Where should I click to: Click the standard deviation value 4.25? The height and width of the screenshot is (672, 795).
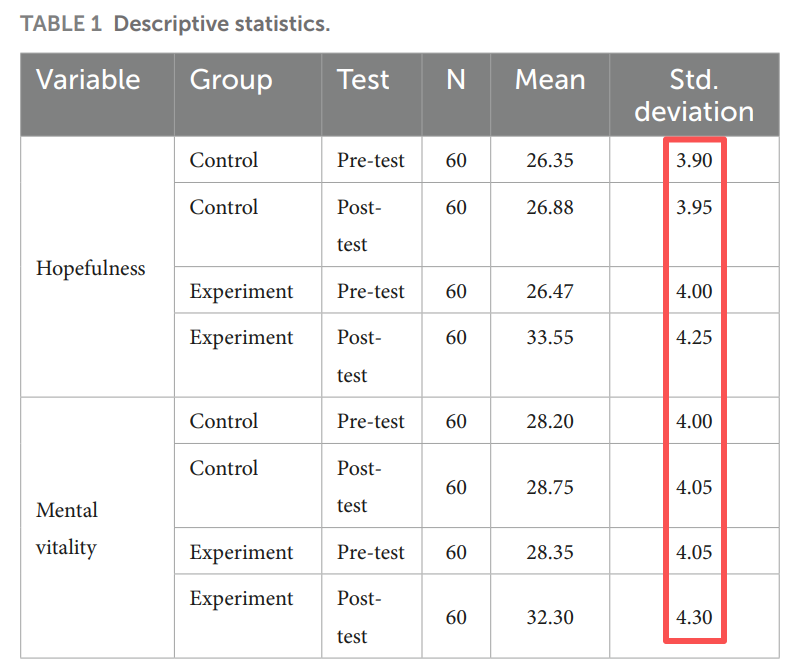click(x=694, y=337)
